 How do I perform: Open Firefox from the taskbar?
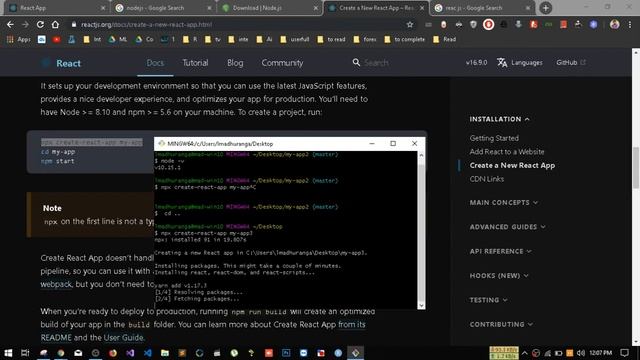tap(113, 353)
